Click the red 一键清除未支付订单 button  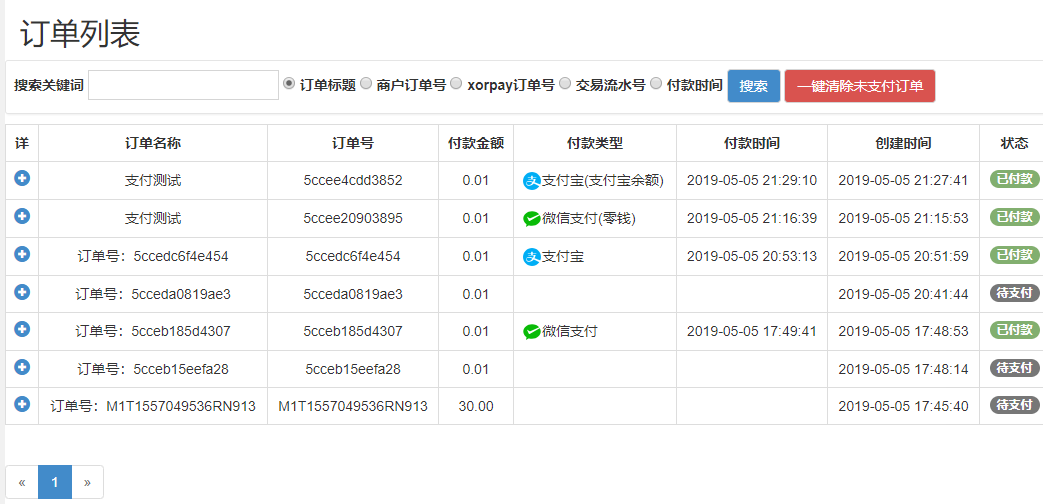(860, 86)
